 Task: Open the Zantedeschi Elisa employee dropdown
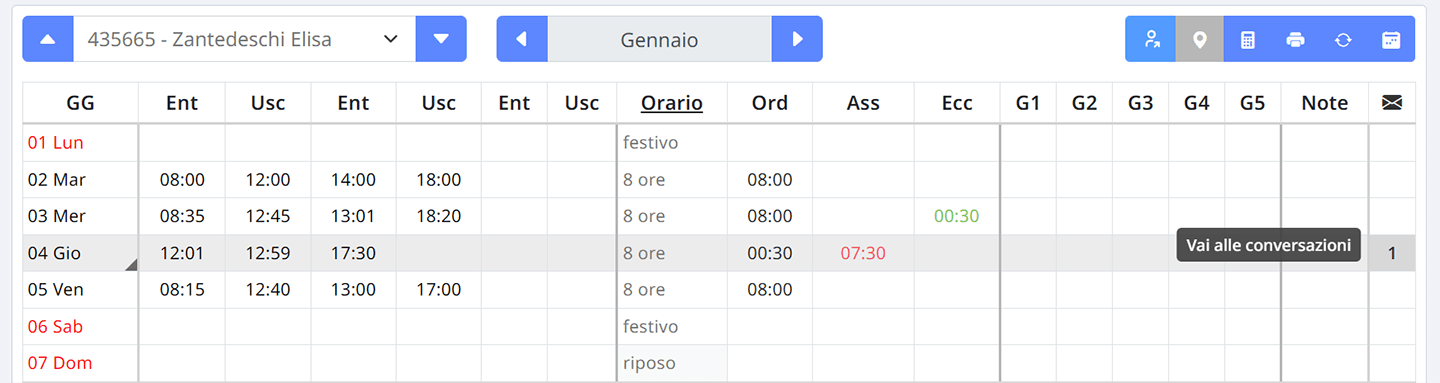click(245, 39)
